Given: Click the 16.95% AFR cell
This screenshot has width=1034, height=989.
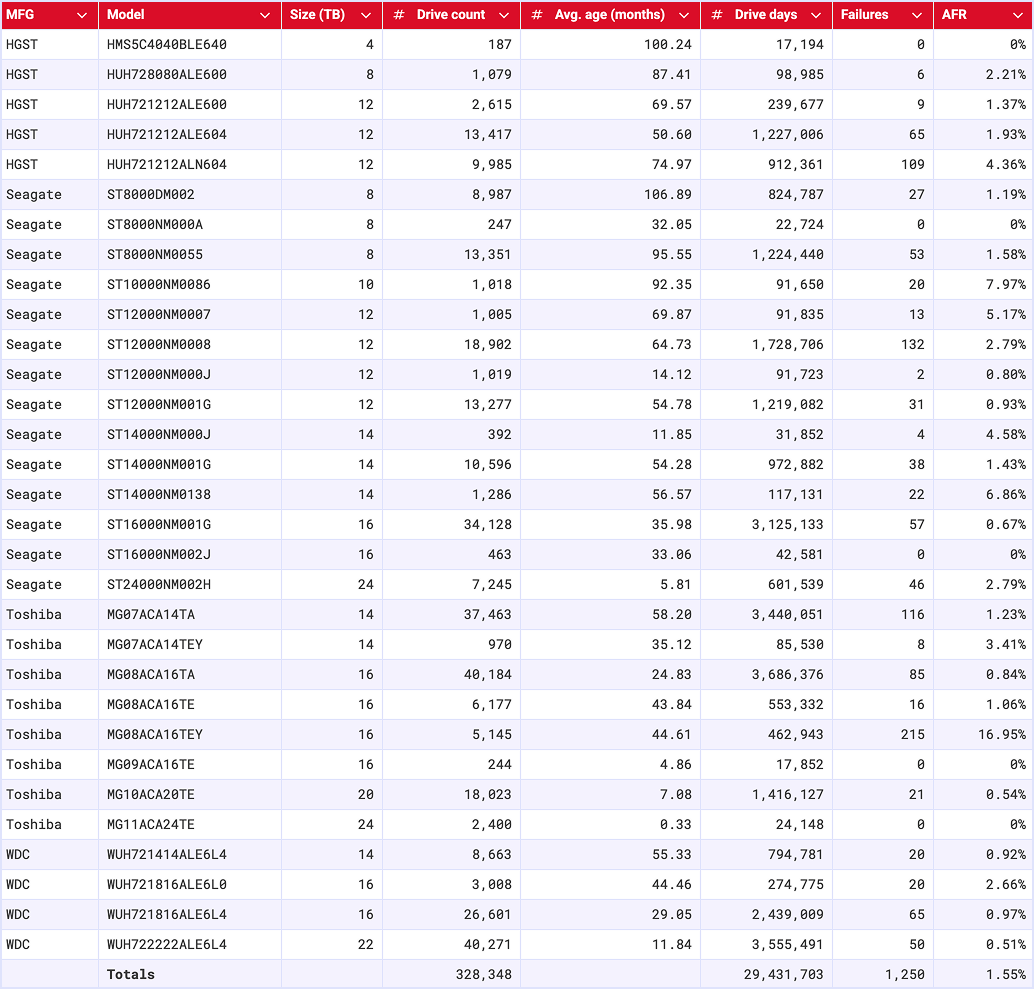Looking at the screenshot, I should (1000, 735).
